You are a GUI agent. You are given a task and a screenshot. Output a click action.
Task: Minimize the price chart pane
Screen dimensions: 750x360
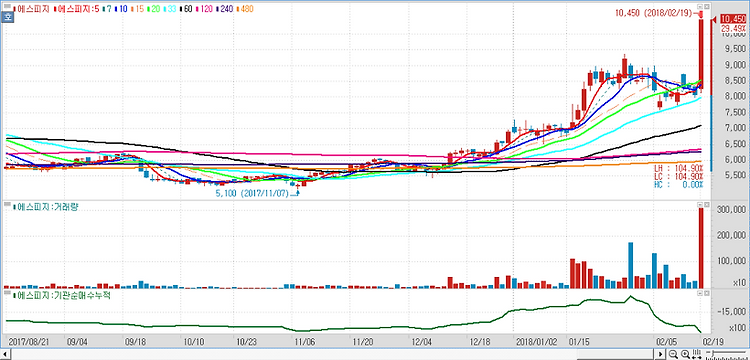click(700, 7)
